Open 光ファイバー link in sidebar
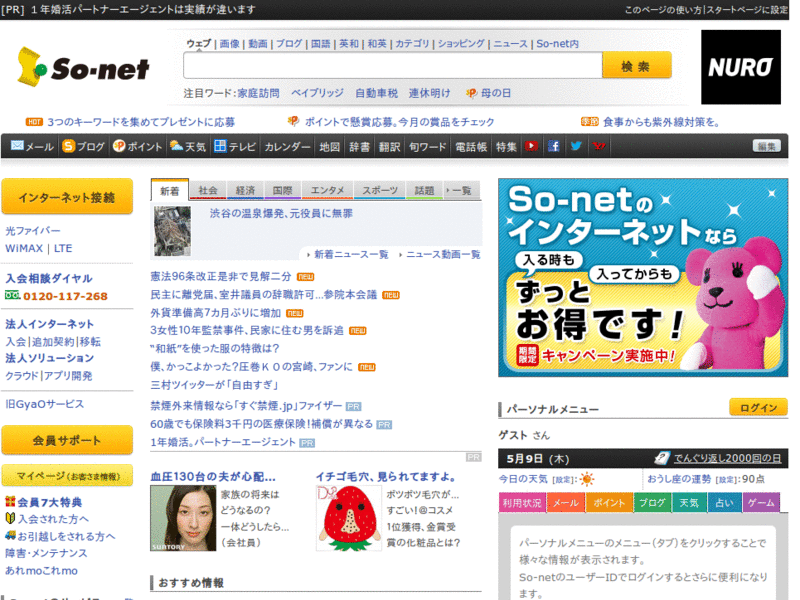 coord(33,231)
